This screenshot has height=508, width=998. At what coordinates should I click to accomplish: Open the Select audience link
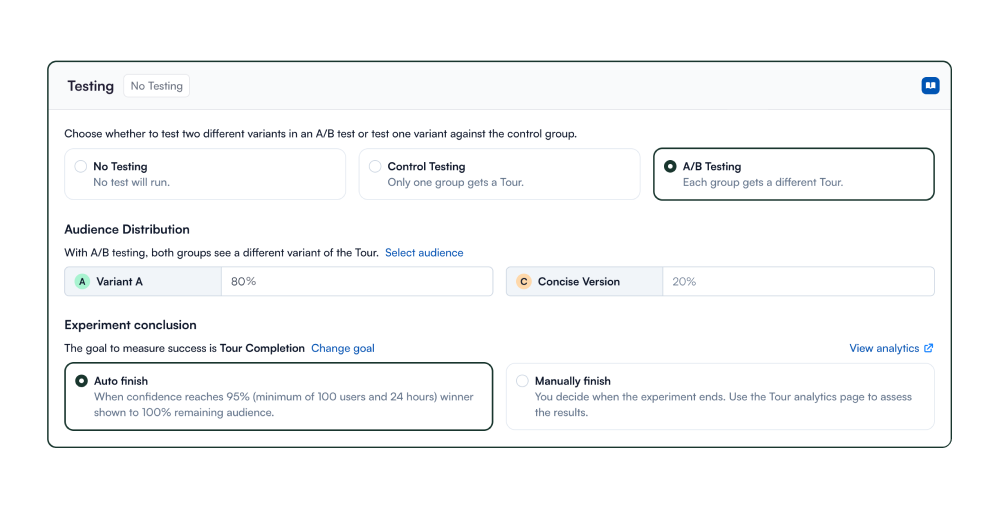click(424, 253)
